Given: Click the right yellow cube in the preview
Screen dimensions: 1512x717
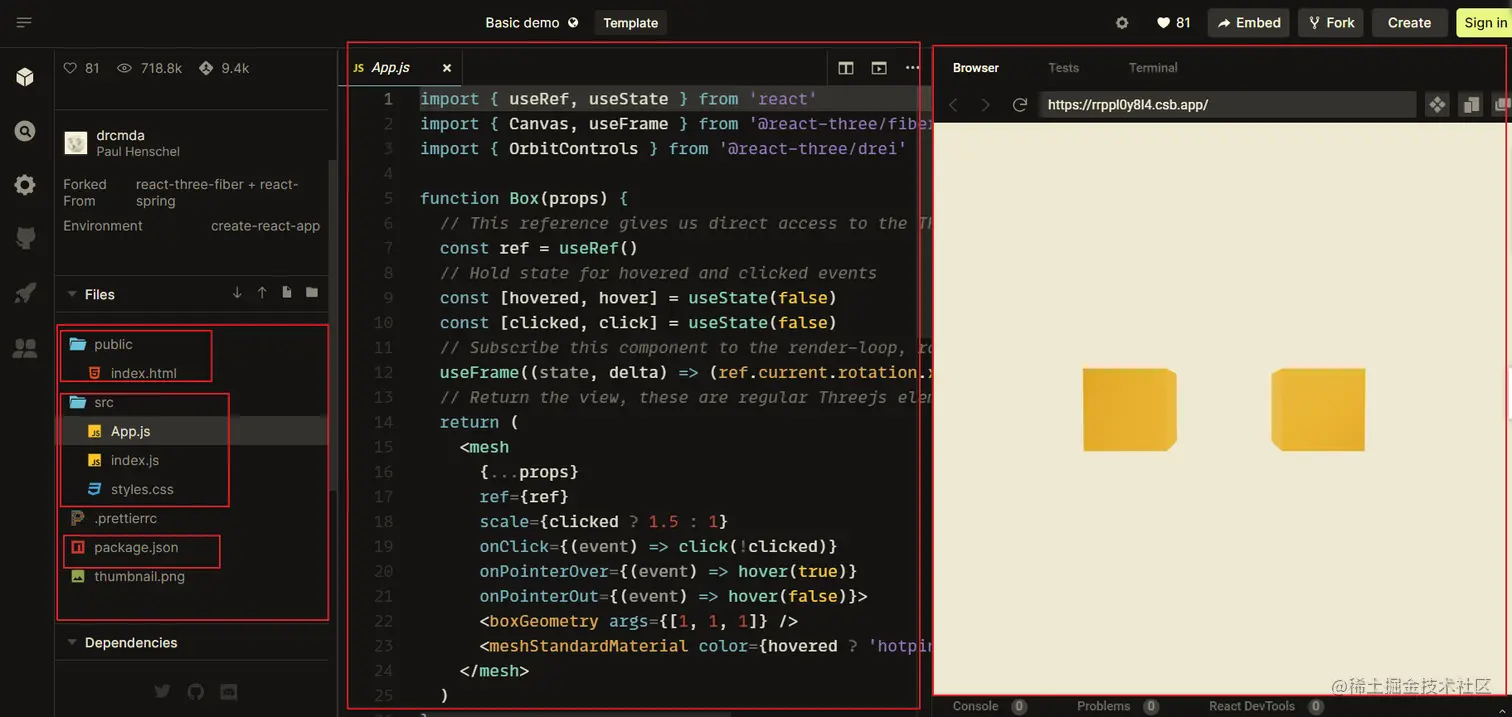Looking at the screenshot, I should click(x=1318, y=410).
